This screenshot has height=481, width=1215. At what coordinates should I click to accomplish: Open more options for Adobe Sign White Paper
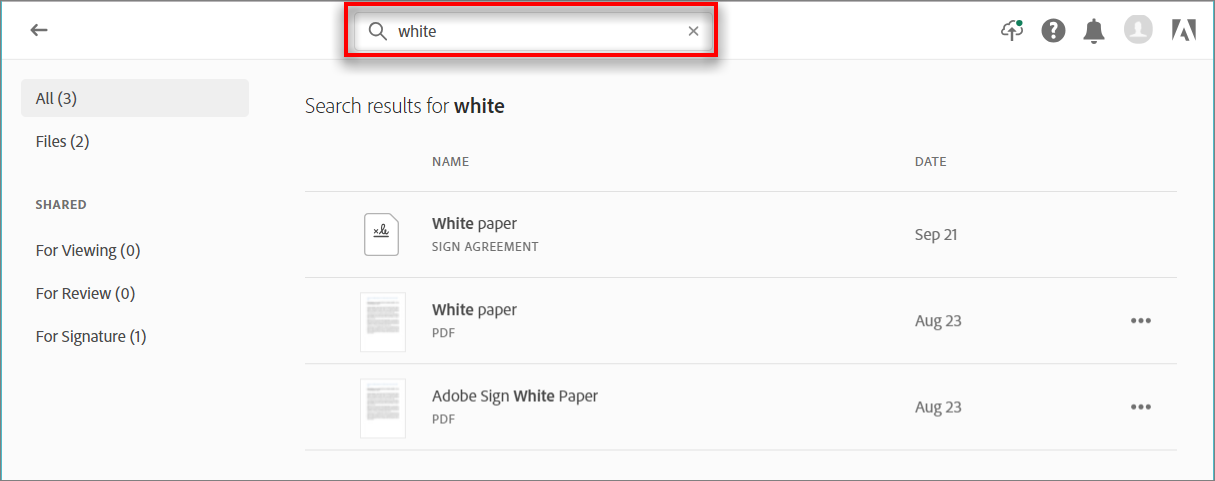(x=1140, y=407)
